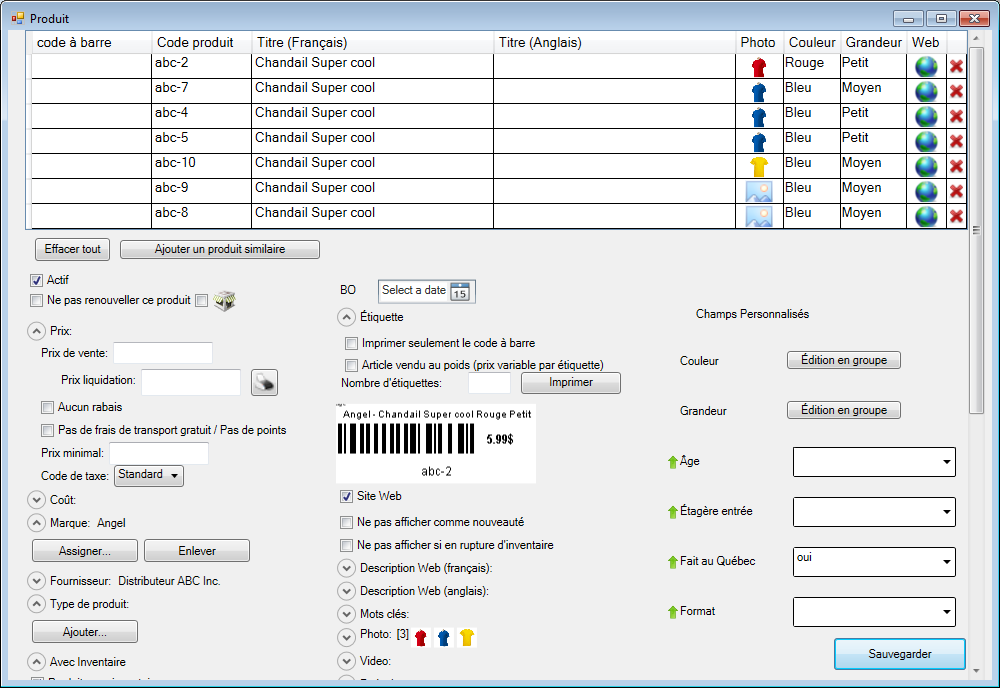Click the Prix de vente input field
The height and width of the screenshot is (688, 1000).
point(163,352)
